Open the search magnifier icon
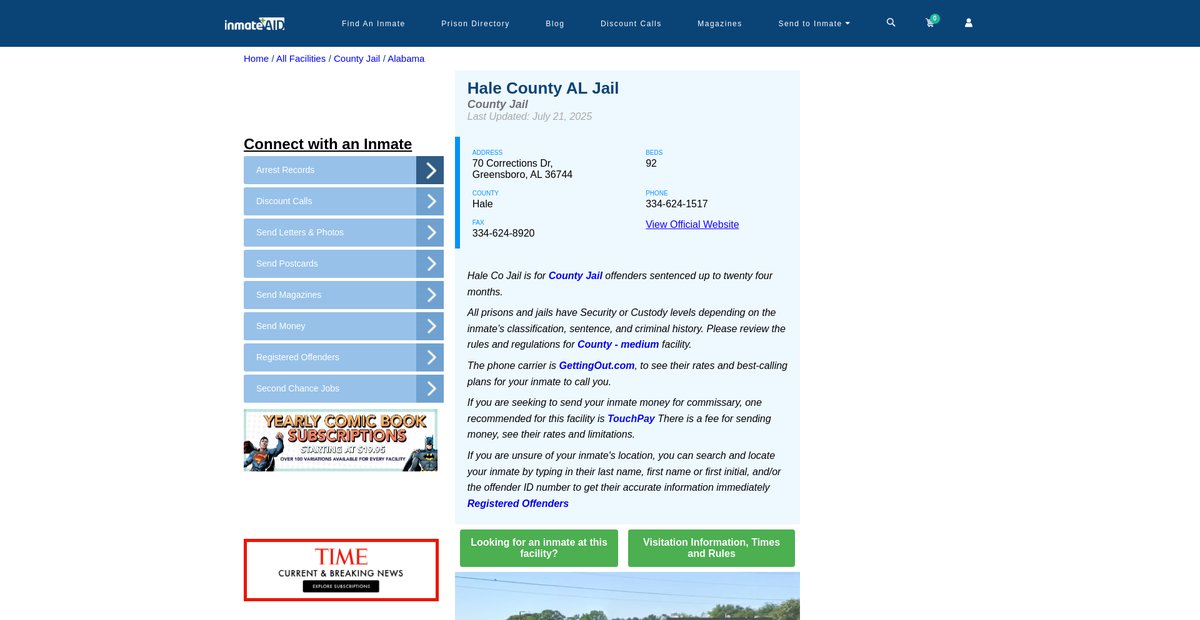Image resolution: width=1200 pixels, height=620 pixels. point(891,22)
